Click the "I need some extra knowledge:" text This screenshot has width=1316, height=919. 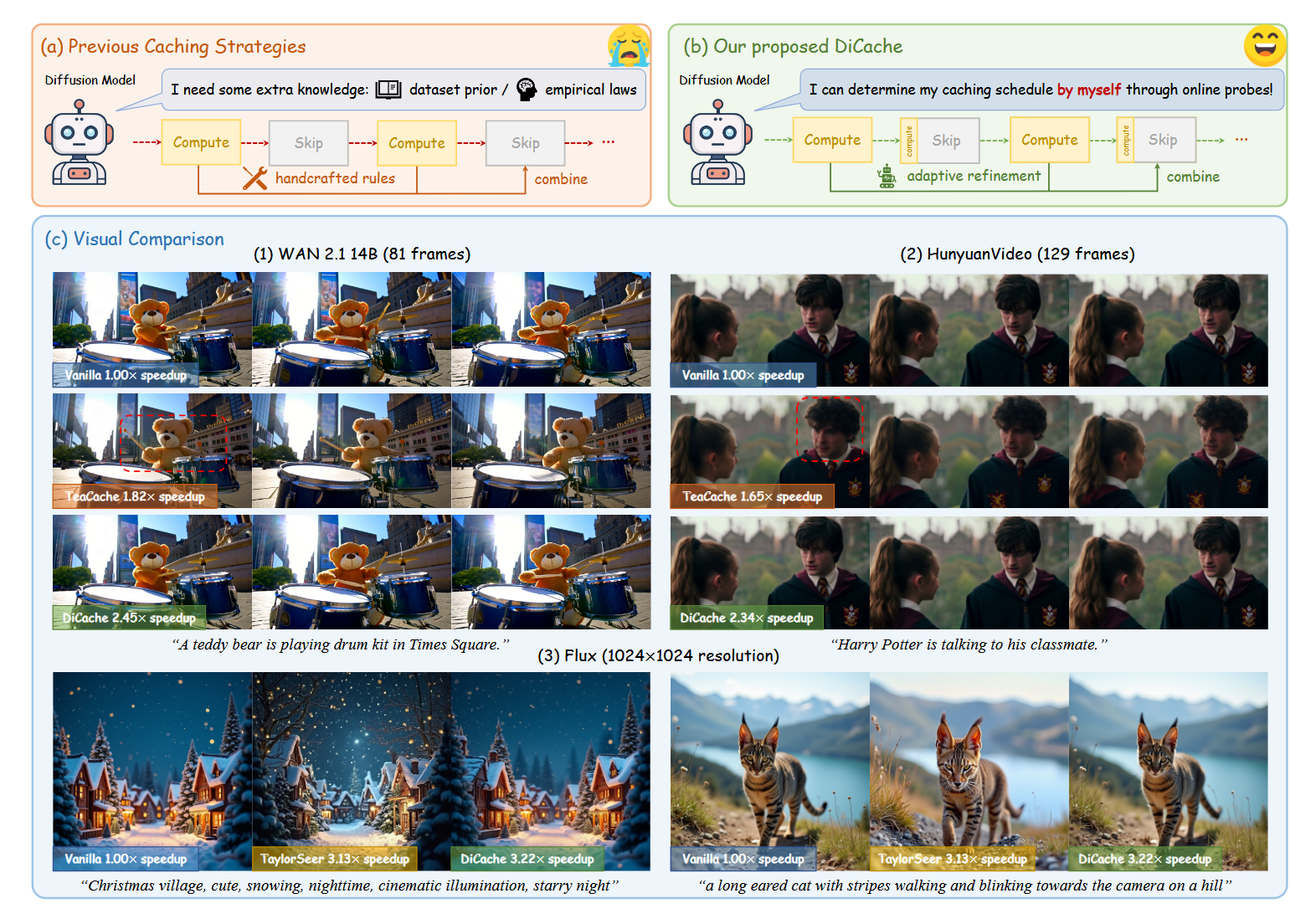pyautogui.click(x=270, y=90)
